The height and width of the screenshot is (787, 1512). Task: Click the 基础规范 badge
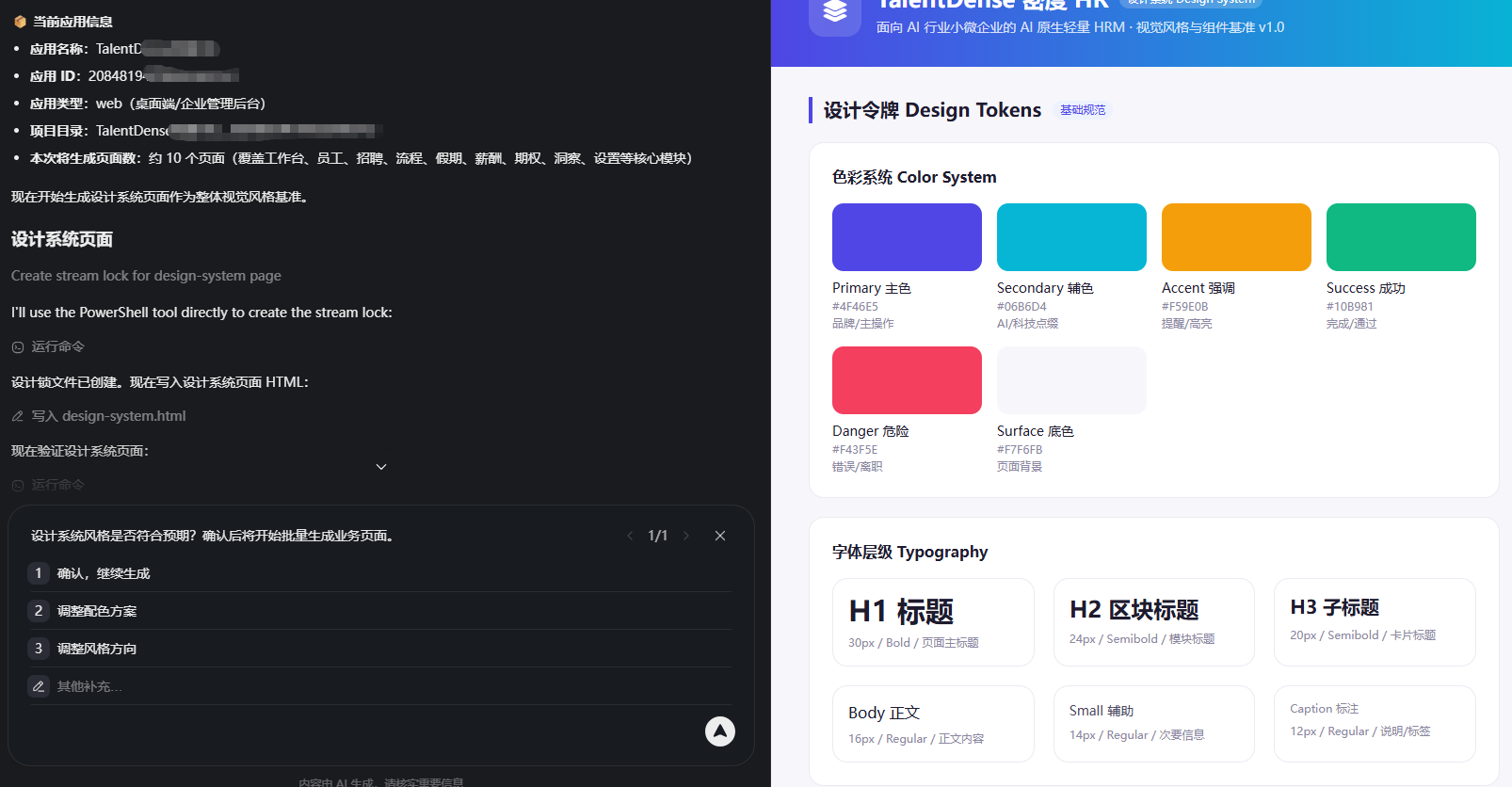pos(1083,110)
